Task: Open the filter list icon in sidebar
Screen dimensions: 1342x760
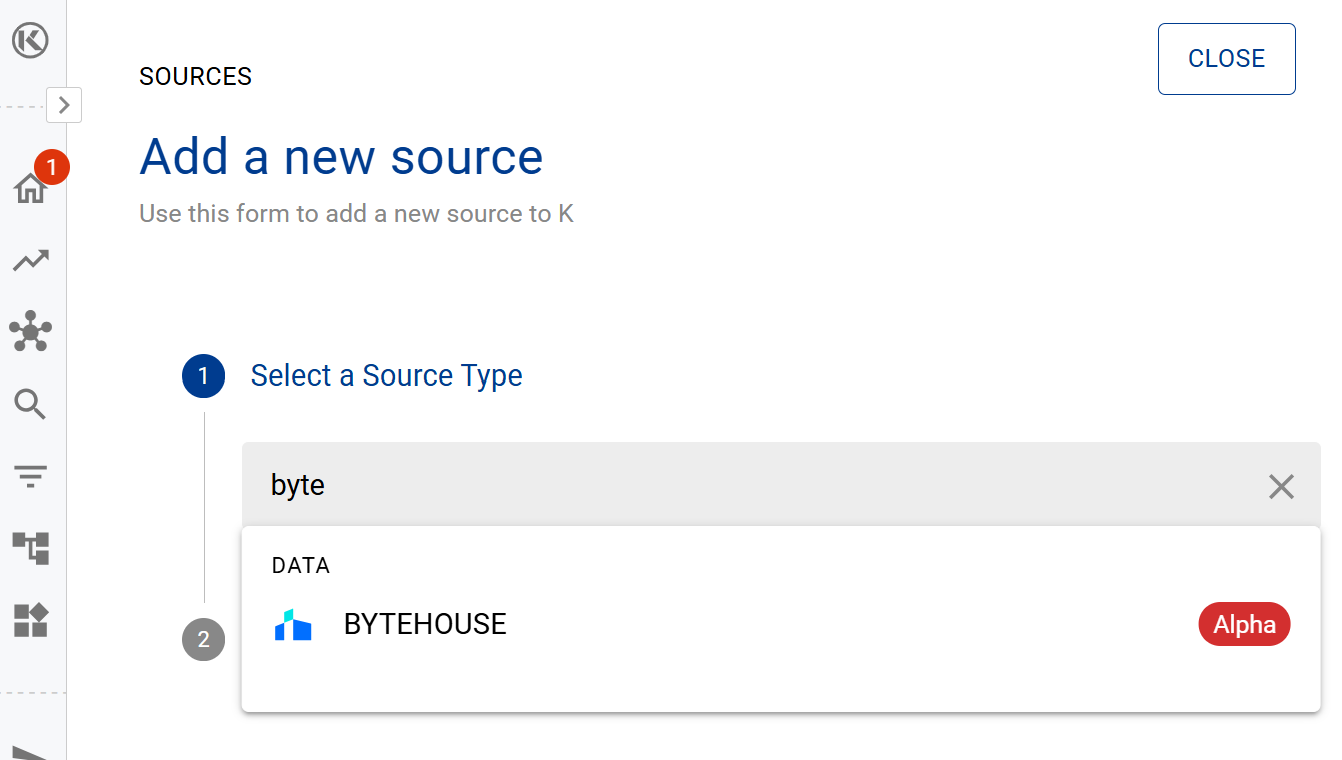Action: (31, 477)
